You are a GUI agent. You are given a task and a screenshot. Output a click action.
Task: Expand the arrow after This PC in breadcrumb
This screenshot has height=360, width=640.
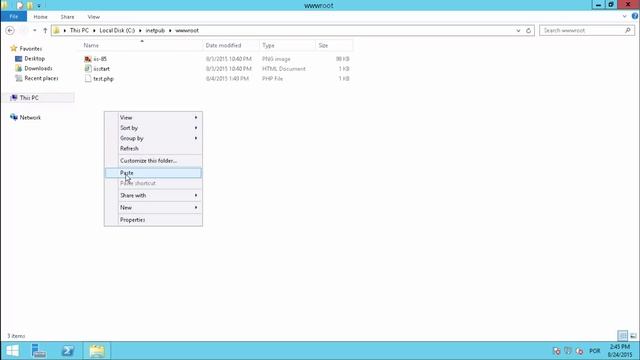pyautogui.click(x=94, y=31)
